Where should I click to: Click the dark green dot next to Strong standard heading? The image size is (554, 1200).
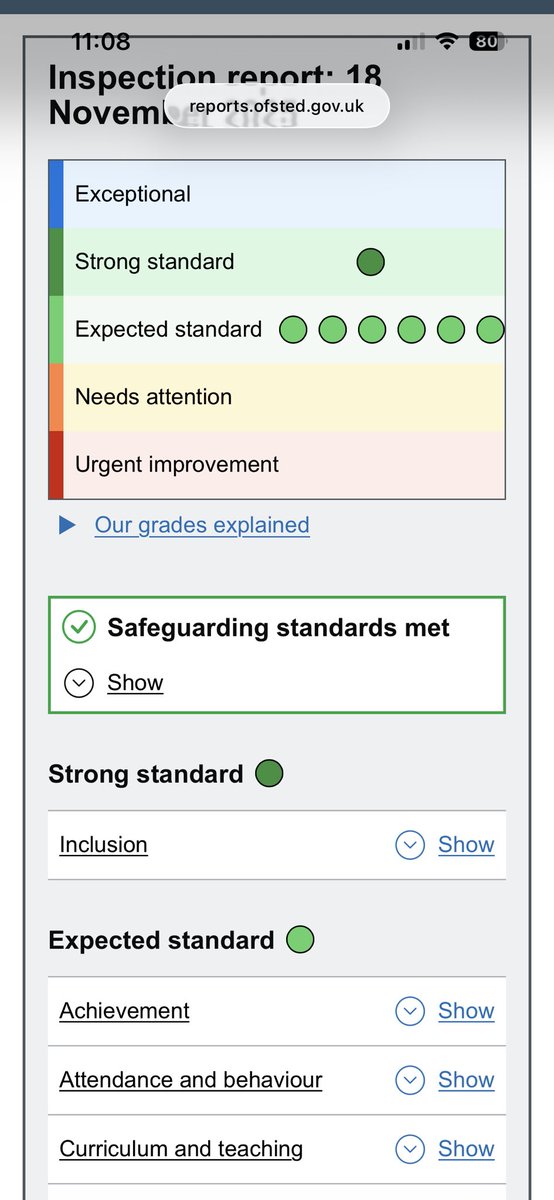click(x=269, y=774)
